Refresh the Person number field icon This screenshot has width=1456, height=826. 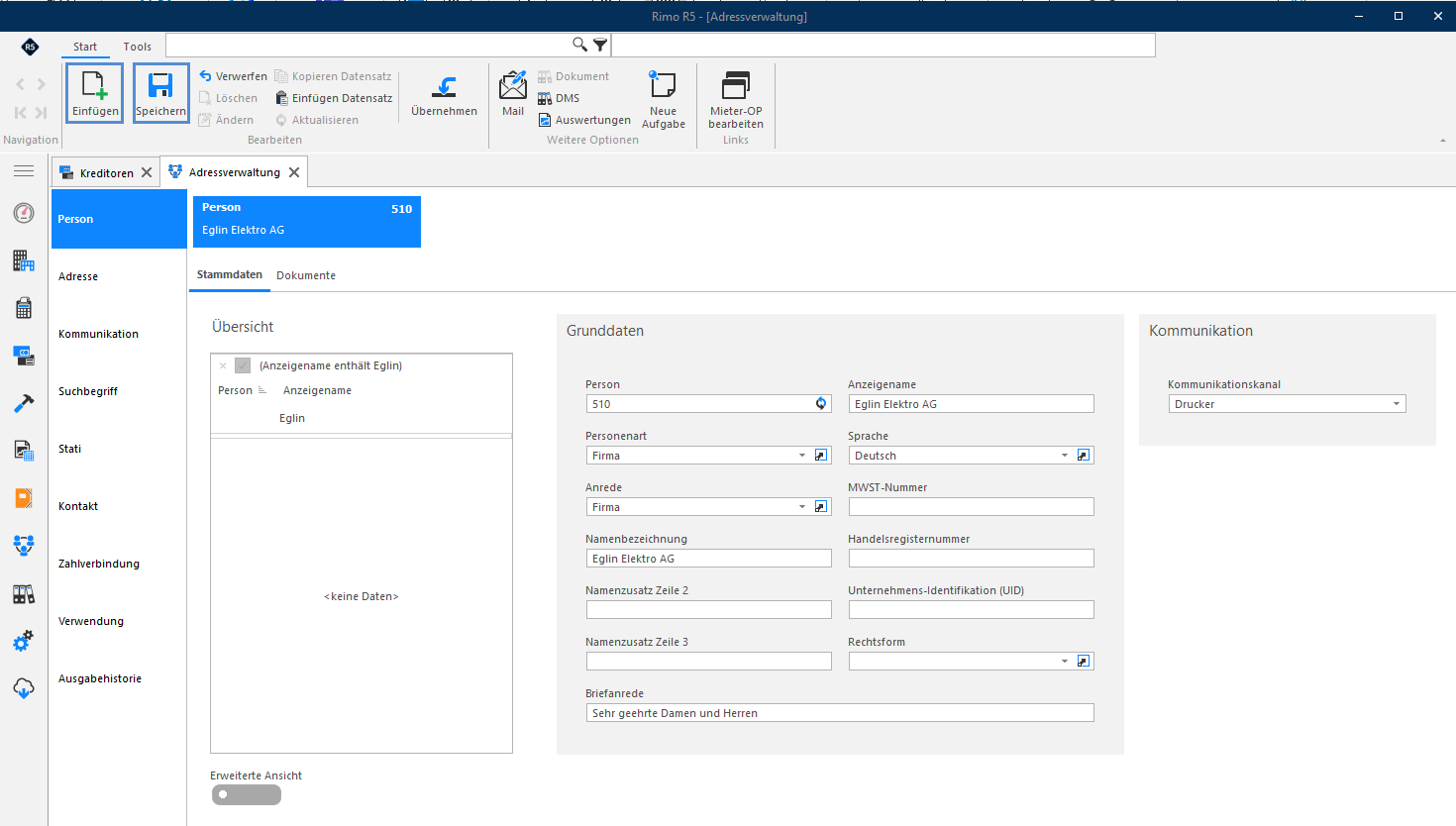(x=821, y=403)
